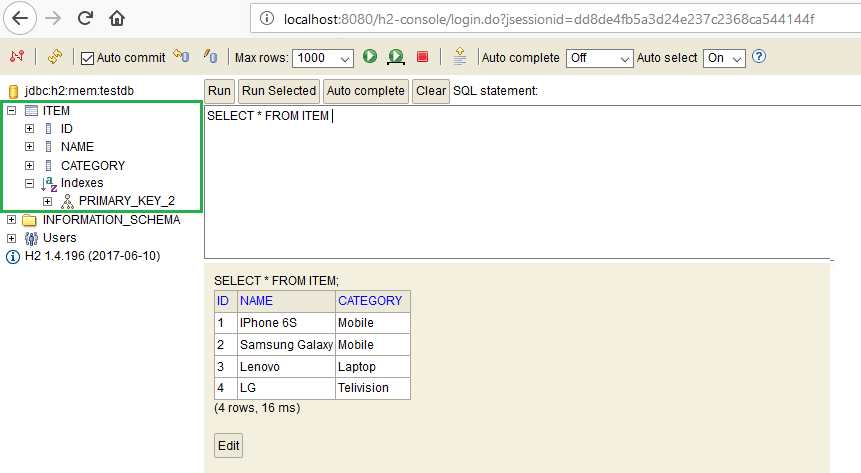The width and height of the screenshot is (861, 473).
Task: Stop the query with the red square icon
Action: pyautogui.click(x=423, y=57)
